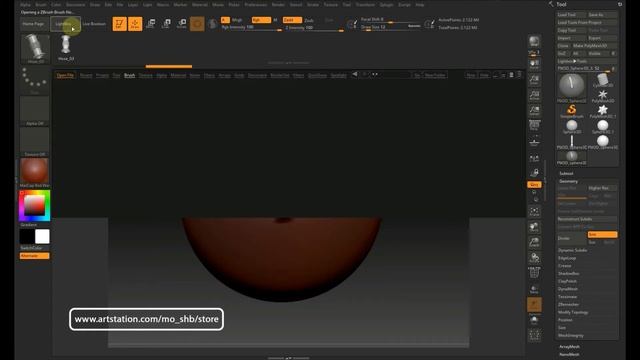Toggle the L.Sym local symmetry icon
This screenshot has height=360, width=640.
coord(534,159)
